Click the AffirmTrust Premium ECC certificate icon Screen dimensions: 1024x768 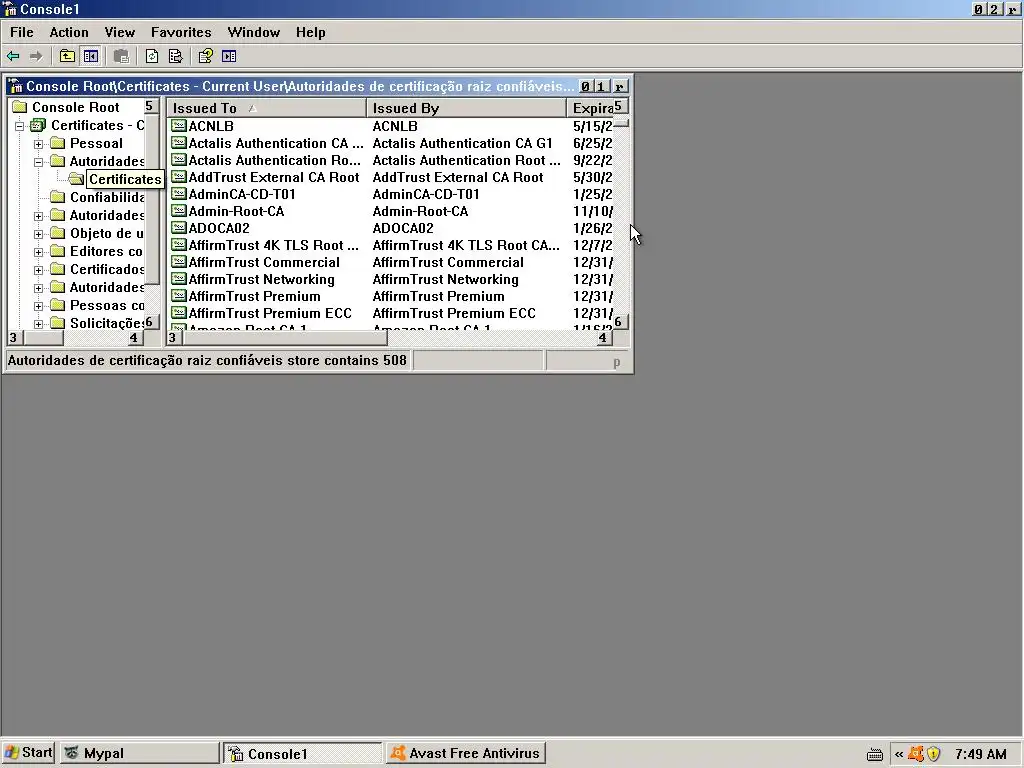click(x=178, y=313)
